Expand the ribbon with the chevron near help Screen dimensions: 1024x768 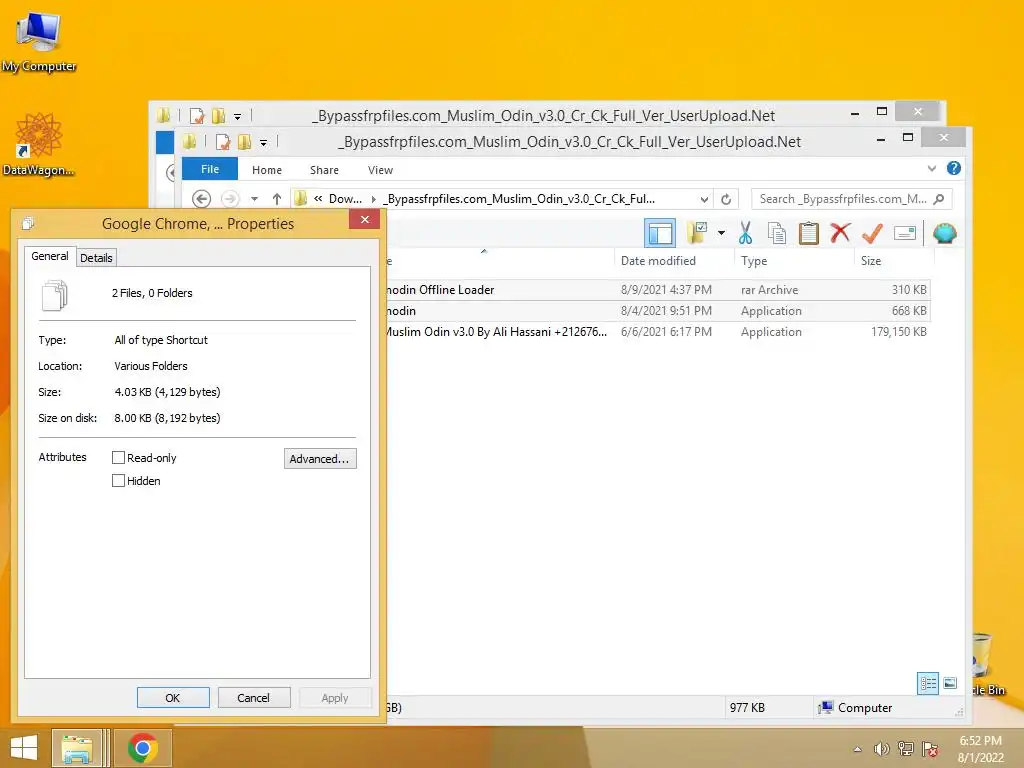932,168
